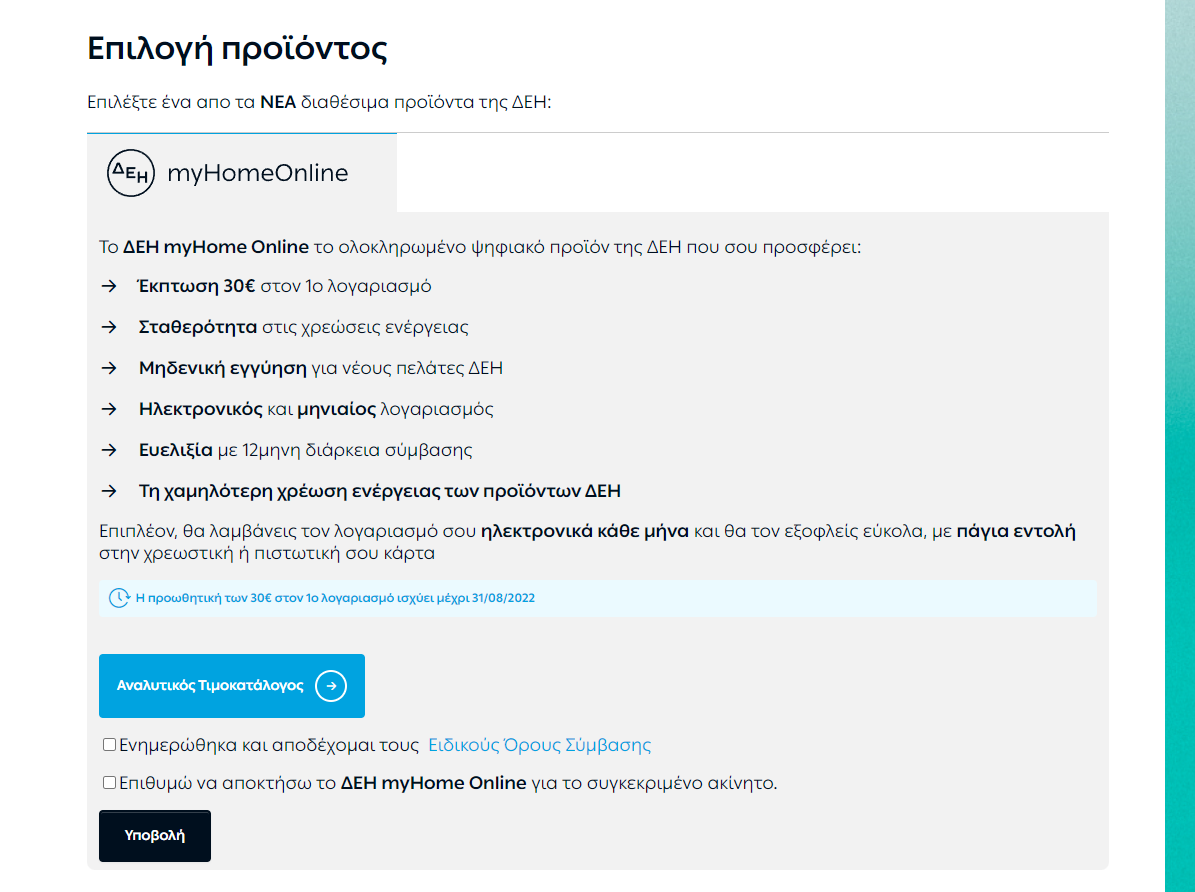Click the ΔΕΗ round logo icon
The width and height of the screenshot is (1195, 892).
[x=130, y=173]
